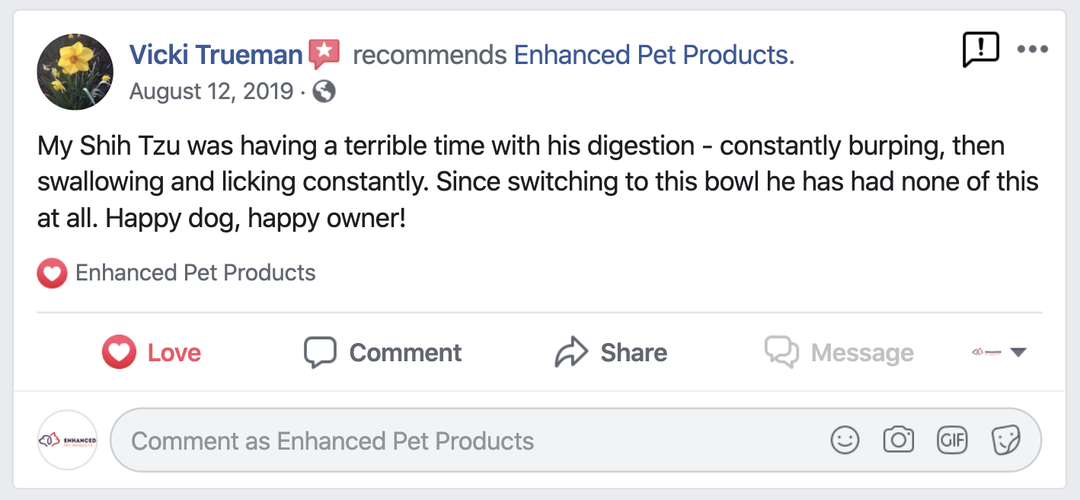The image size is (1080, 500).
Task: Click the red heart reaction icon
Action: (52, 273)
